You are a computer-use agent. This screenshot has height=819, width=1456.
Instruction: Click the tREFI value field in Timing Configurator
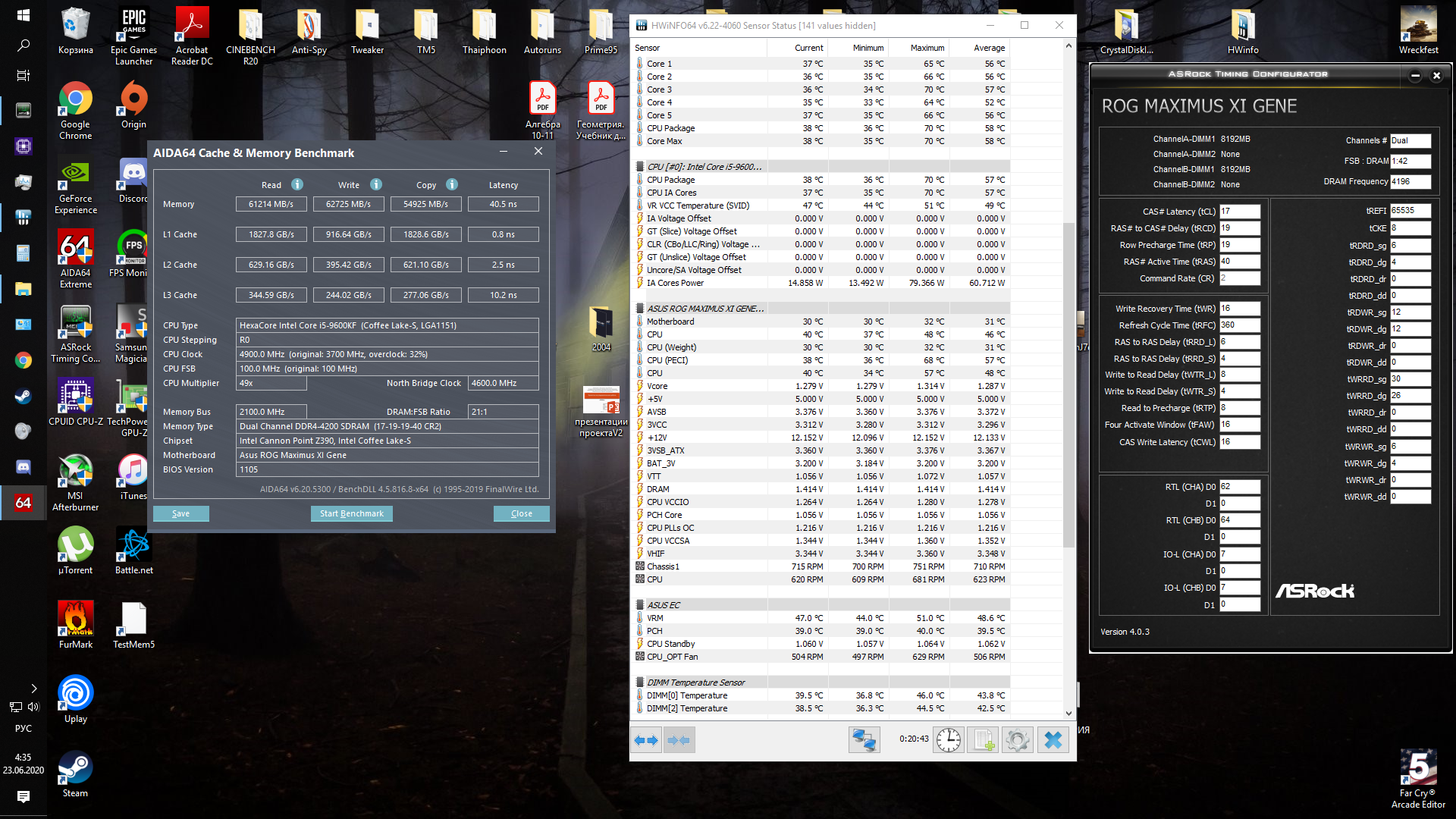click(x=1410, y=211)
